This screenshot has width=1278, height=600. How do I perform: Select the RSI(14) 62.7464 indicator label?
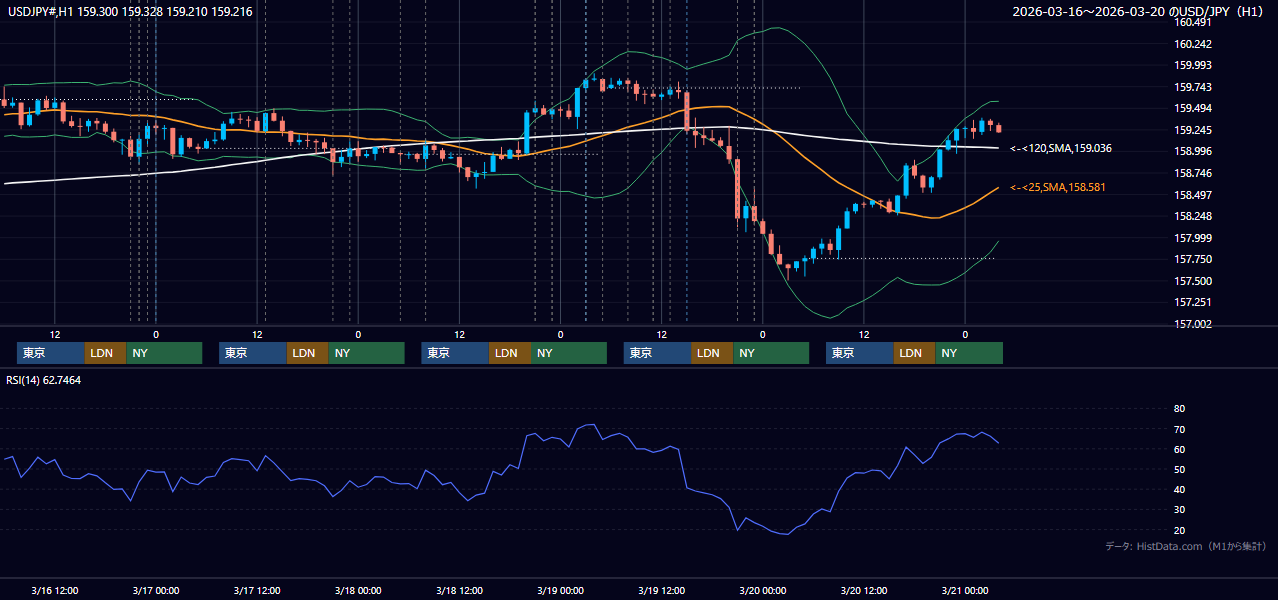(44, 380)
